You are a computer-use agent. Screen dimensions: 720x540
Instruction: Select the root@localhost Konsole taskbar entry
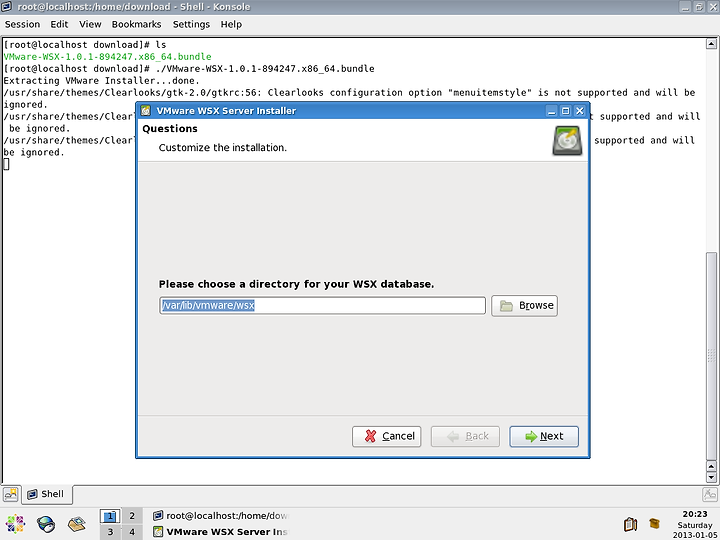point(221,516)
